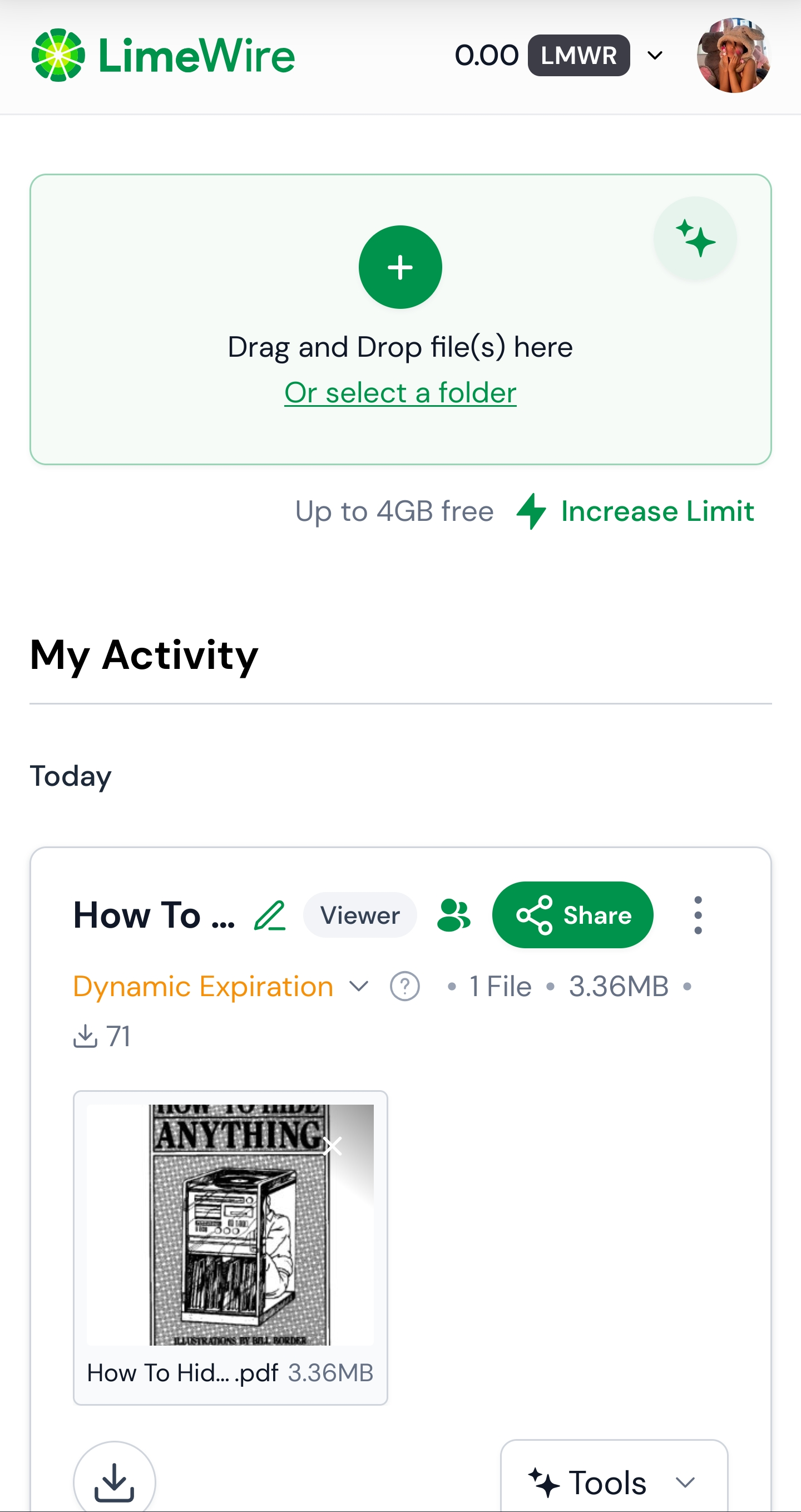This screenshot has width=801, height=1512.
Task: Click the green Share button
Action: click(x=572, y=915)
